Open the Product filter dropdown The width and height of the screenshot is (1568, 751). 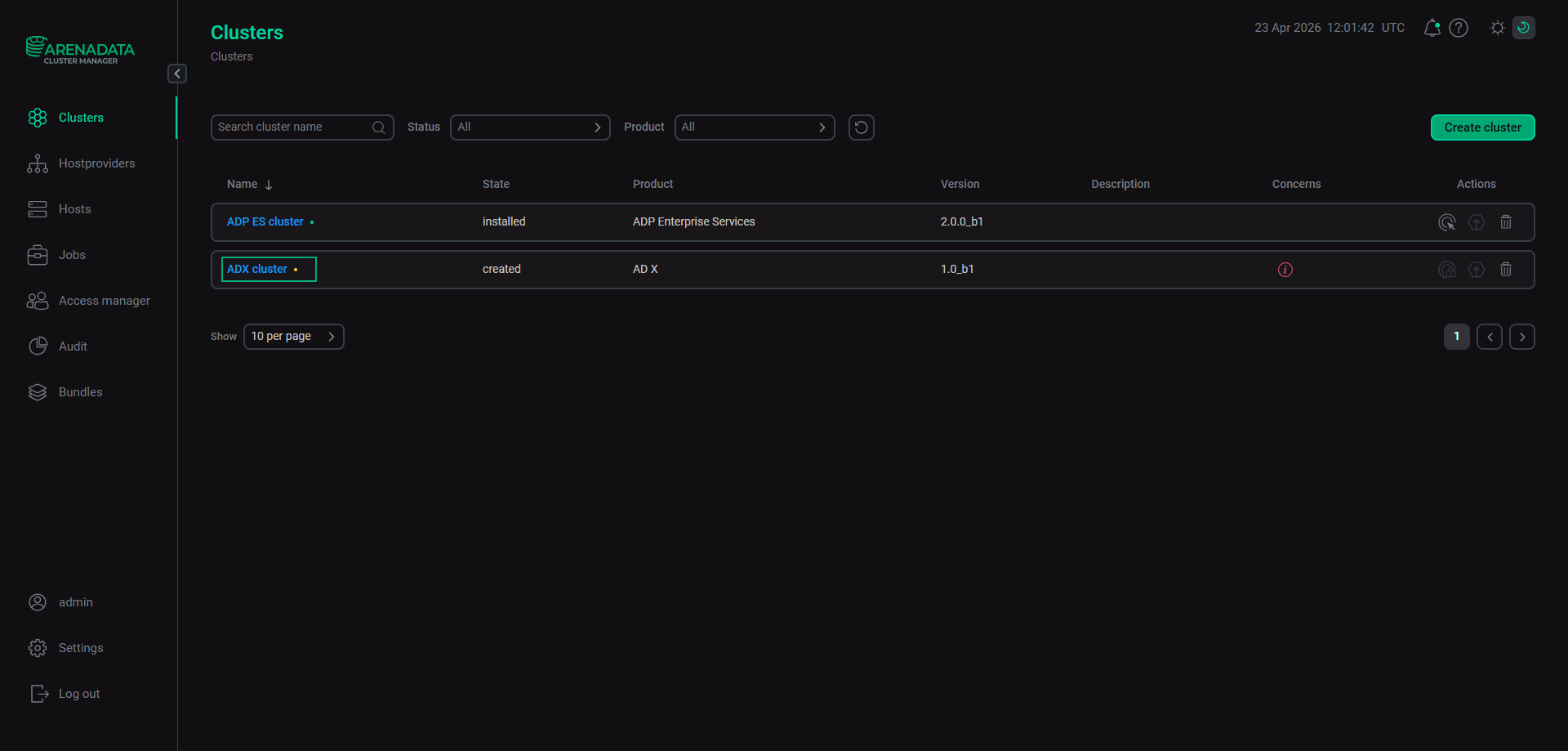[755, 127]
